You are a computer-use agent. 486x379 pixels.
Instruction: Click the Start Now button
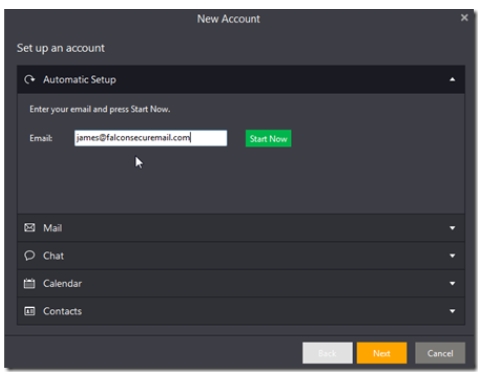tap(268, 138)
